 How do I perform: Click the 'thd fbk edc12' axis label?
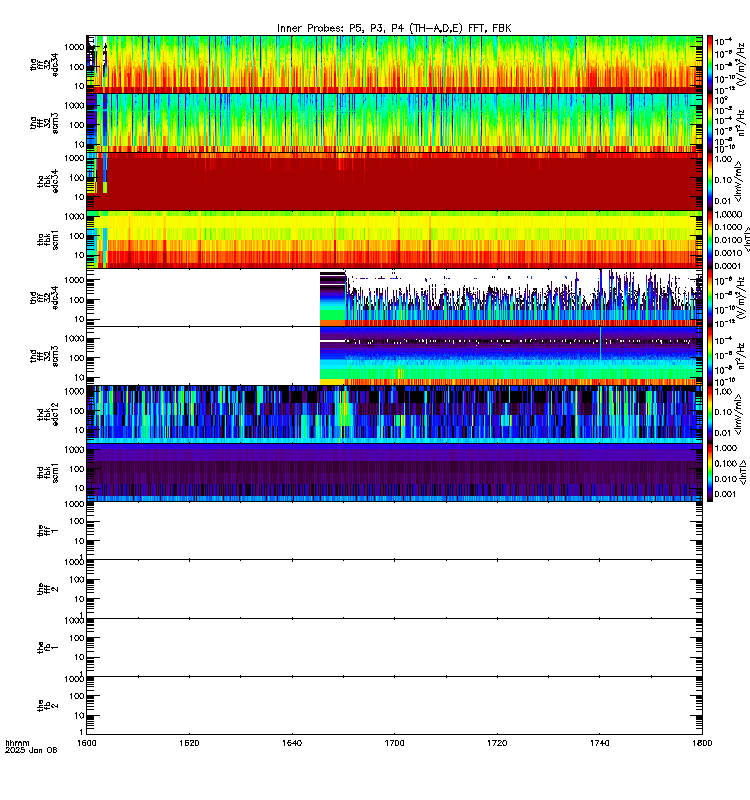48,414
